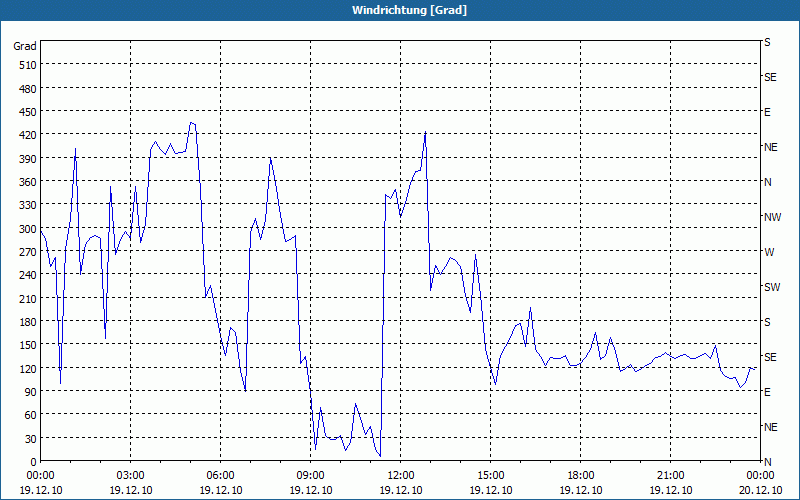Viewport: 800px width, 500px height.
Task: Select the "20.12.10" date label
Action: (x=760, y=490)
